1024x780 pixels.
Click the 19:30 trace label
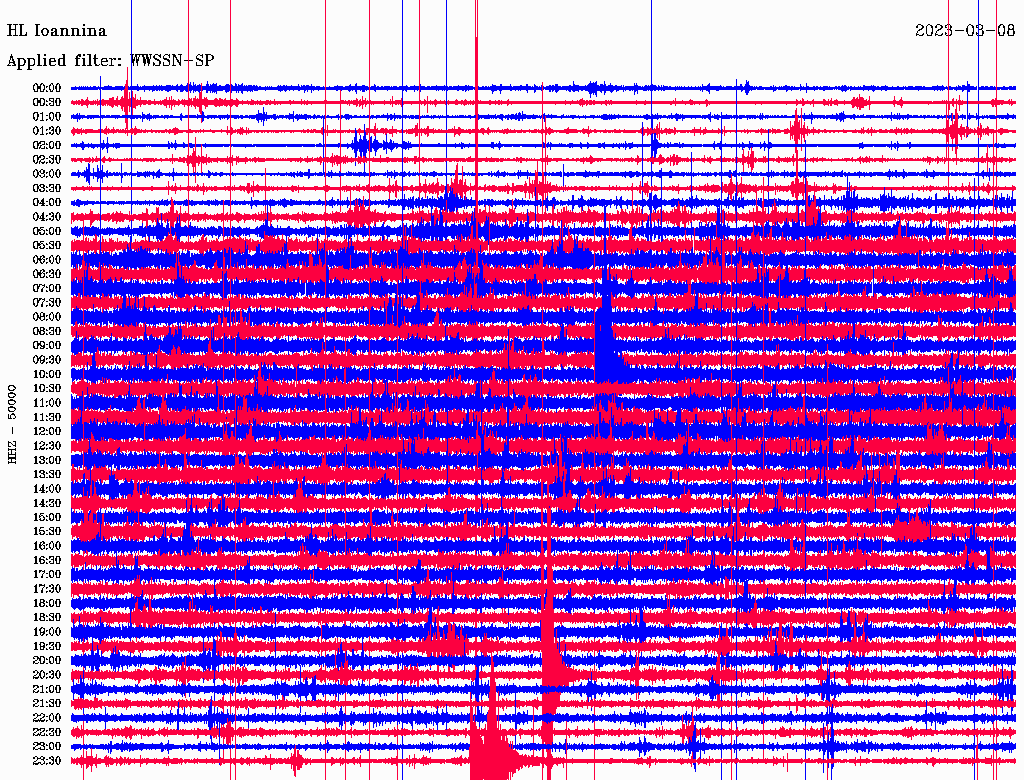47,646
